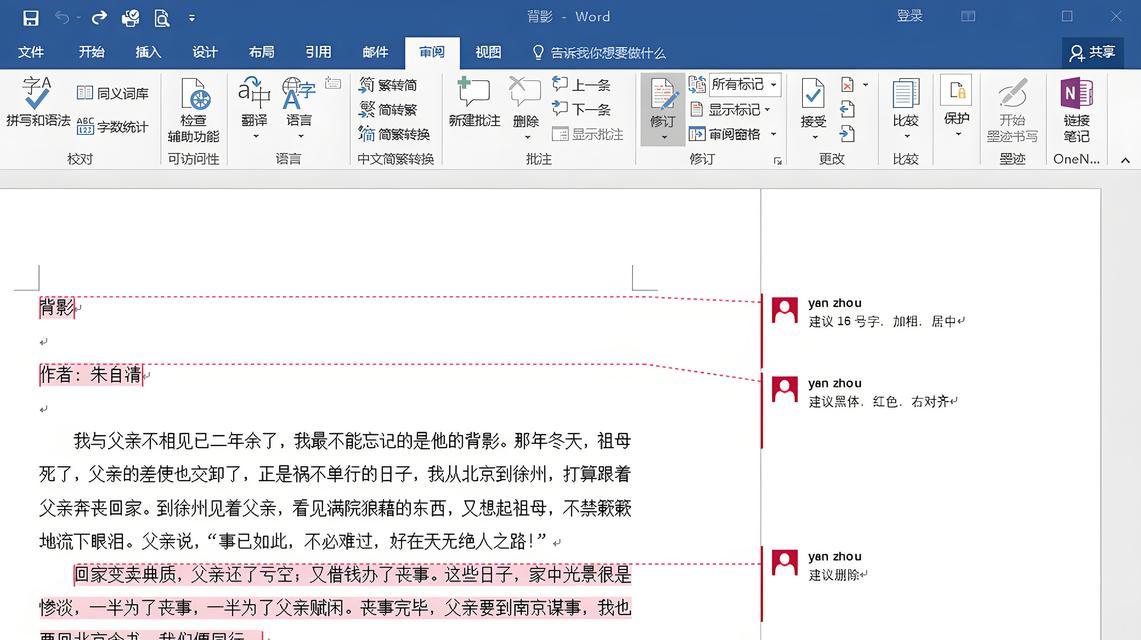Image resolution: width=1141 pixels, height=640 pixels.
Task: Click the Save icon in quick access toolbar
Action: (31, 17)
